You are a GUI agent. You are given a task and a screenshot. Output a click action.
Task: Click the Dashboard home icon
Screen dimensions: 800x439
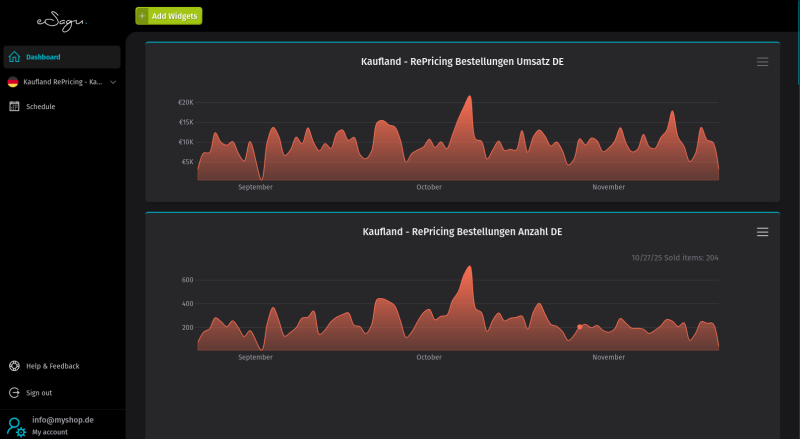pyautogui.click(x=14, y=57)
